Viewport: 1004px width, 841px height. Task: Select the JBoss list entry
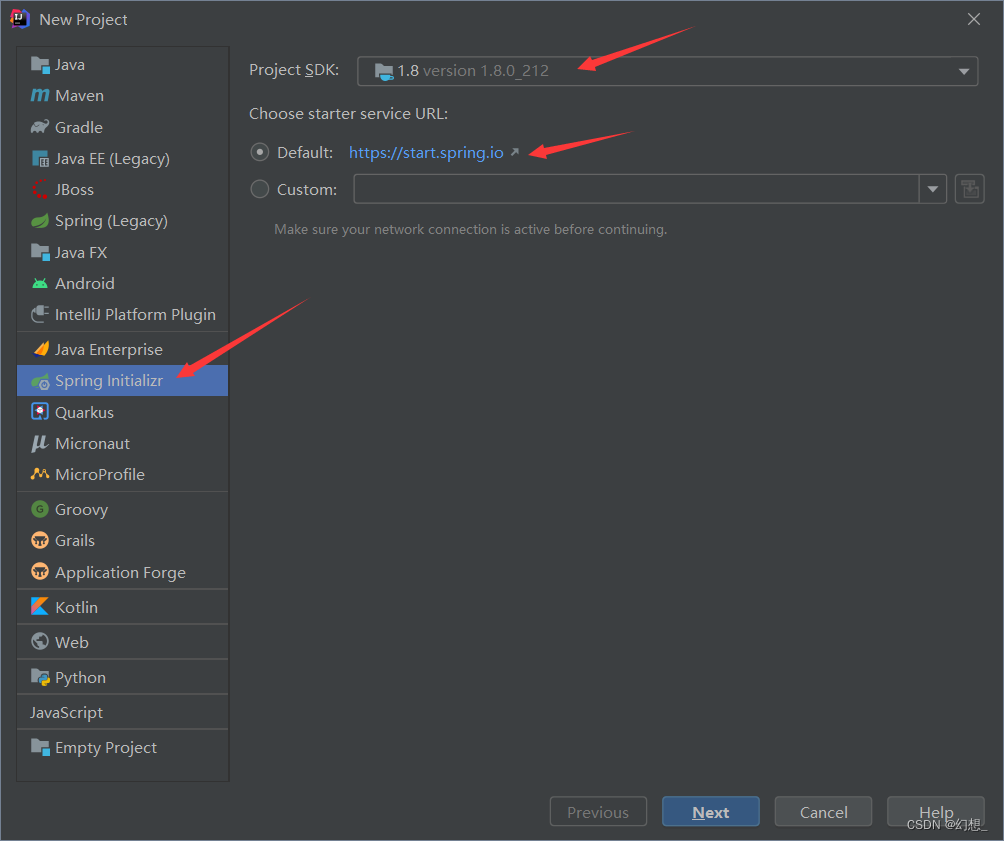coord(122,190)
